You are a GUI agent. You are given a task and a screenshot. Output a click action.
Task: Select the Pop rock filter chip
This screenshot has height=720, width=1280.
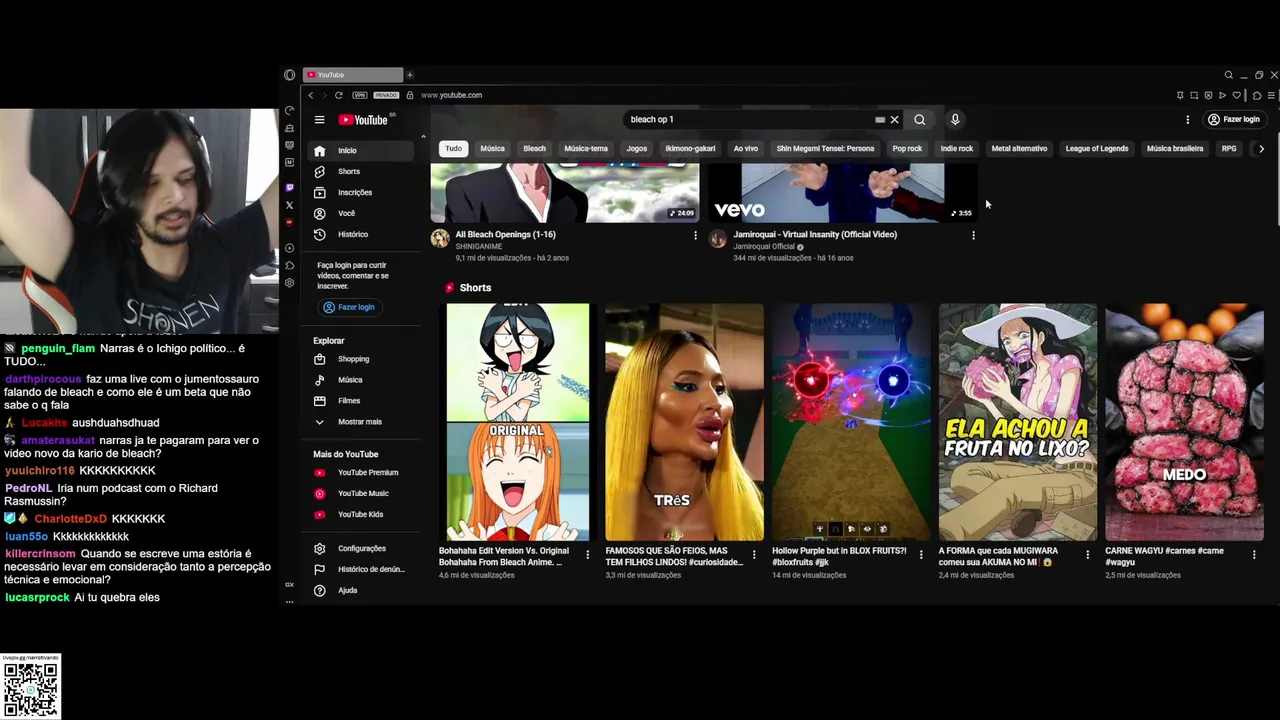click(x=907, y=149)
